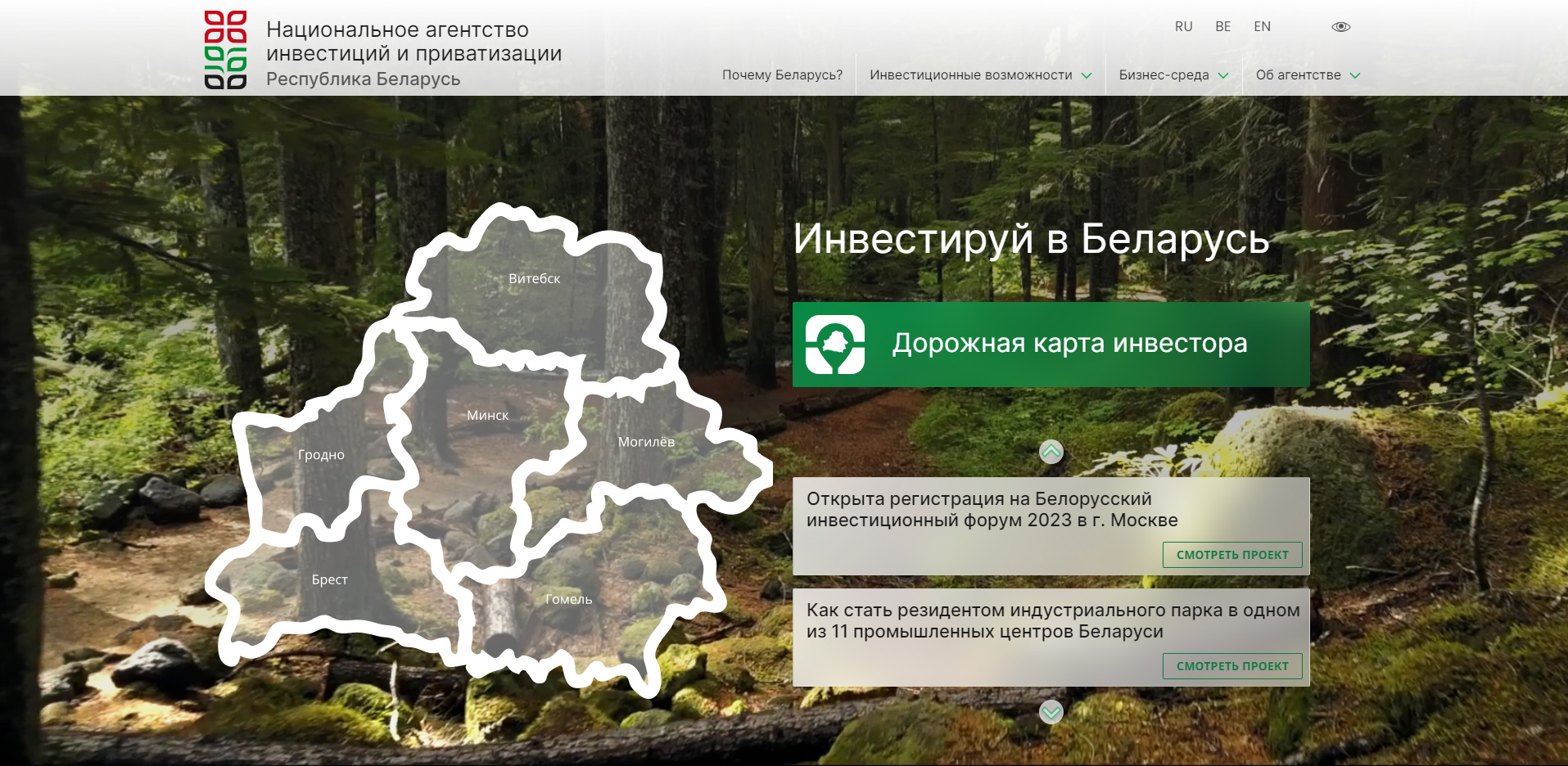
Task: Expand the Об агентстве dropdown chevron
Action: 1355,75
